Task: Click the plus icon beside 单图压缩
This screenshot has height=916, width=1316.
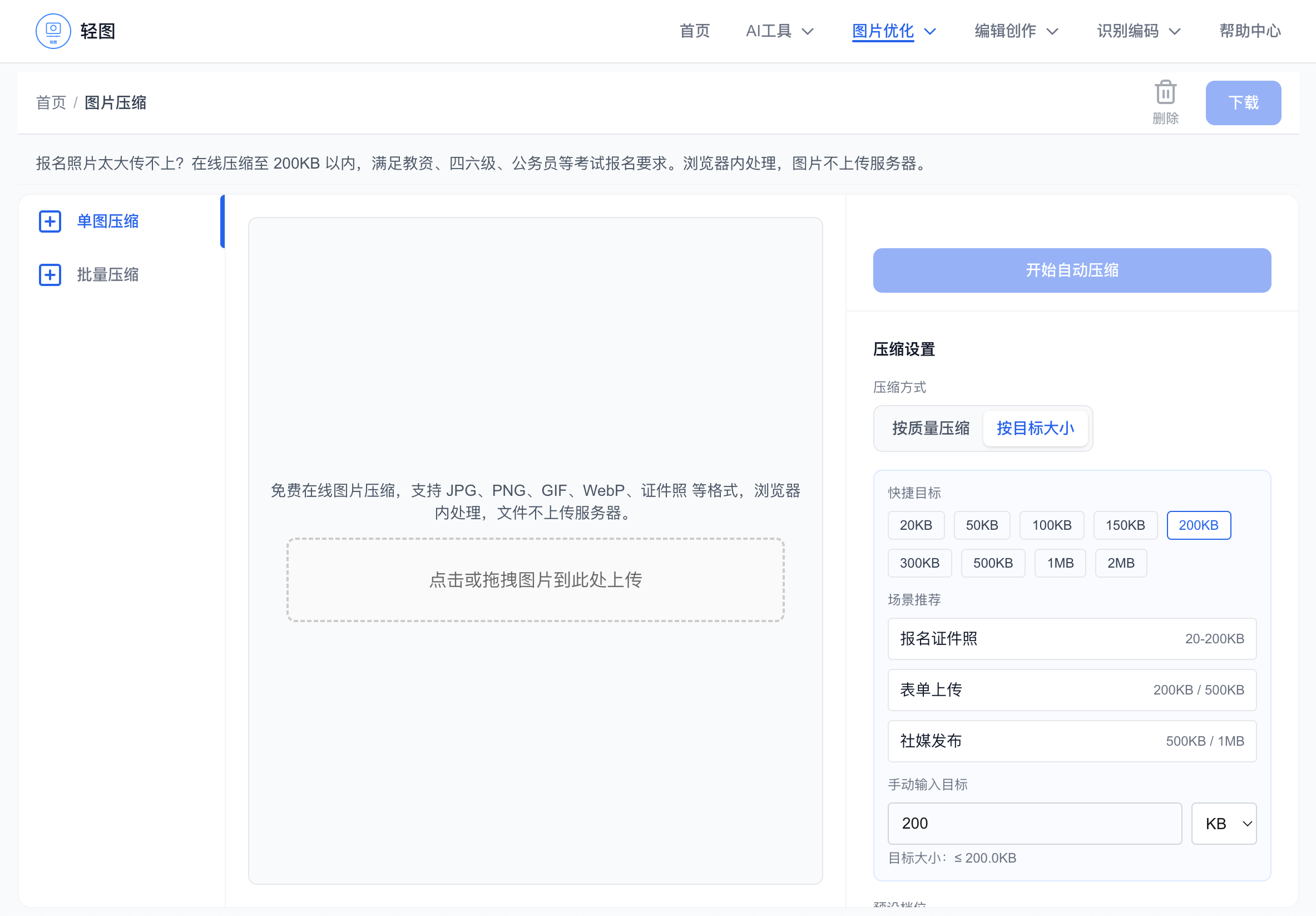Action: (50, 221)
